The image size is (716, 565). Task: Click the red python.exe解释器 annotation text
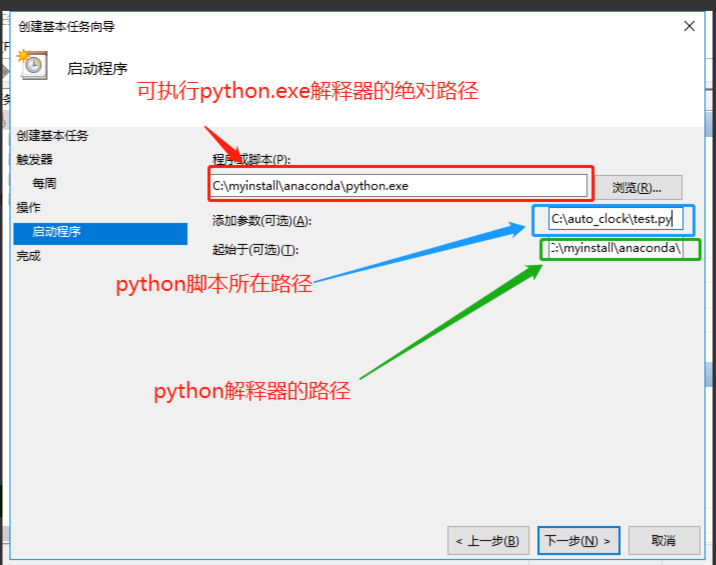(308, 92)
